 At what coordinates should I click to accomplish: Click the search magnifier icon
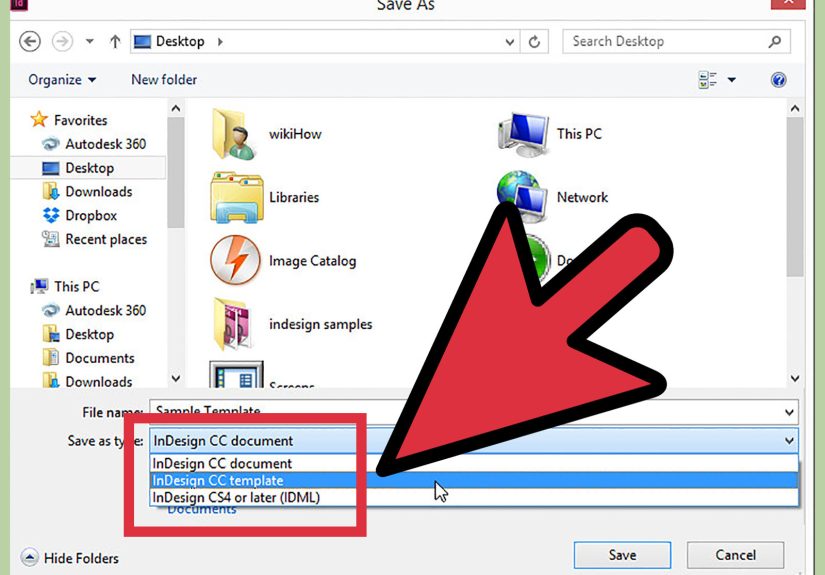click(x=774, y=41)
